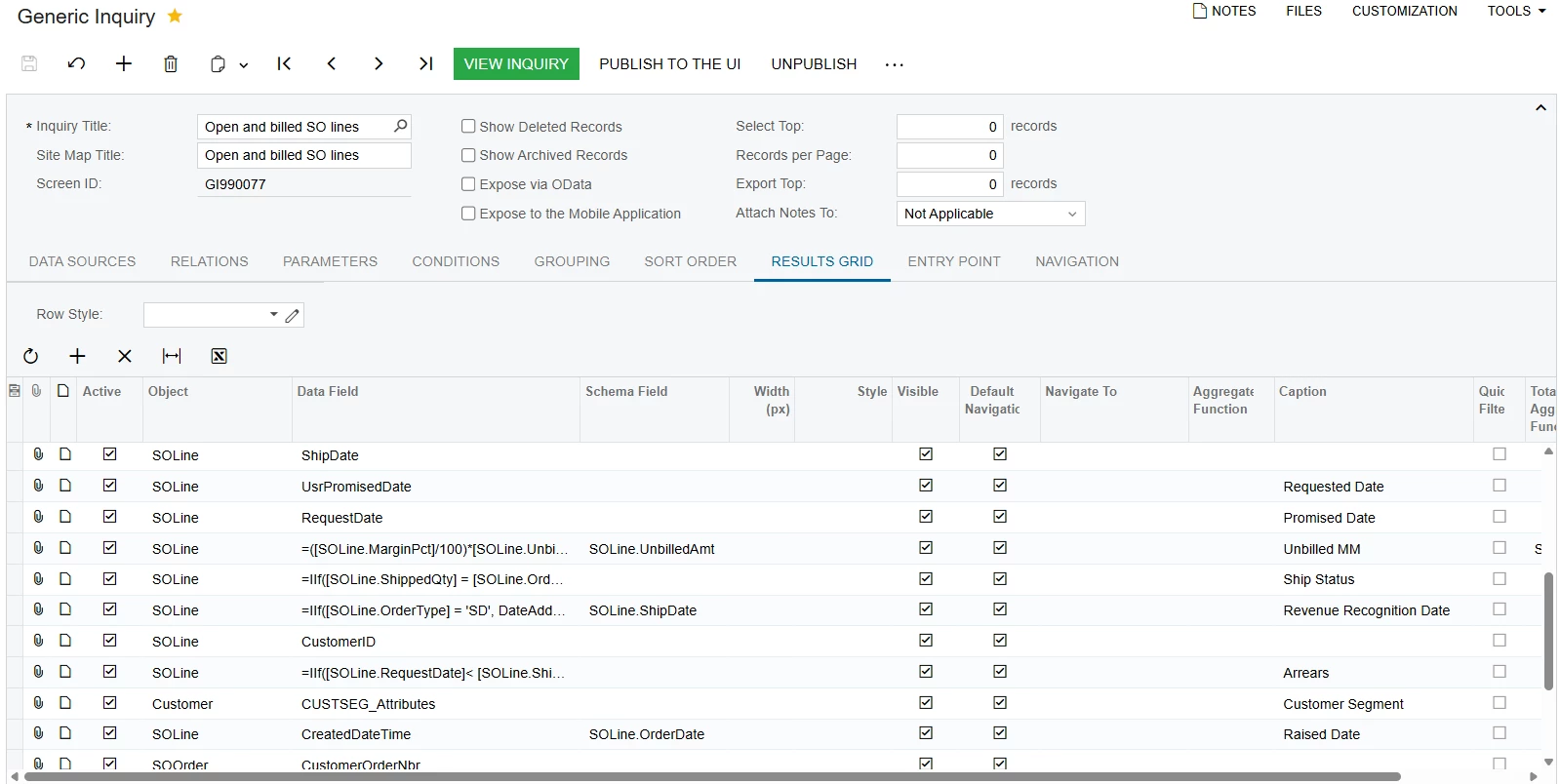Click the Select Top records field

click(x=949, y=127)
